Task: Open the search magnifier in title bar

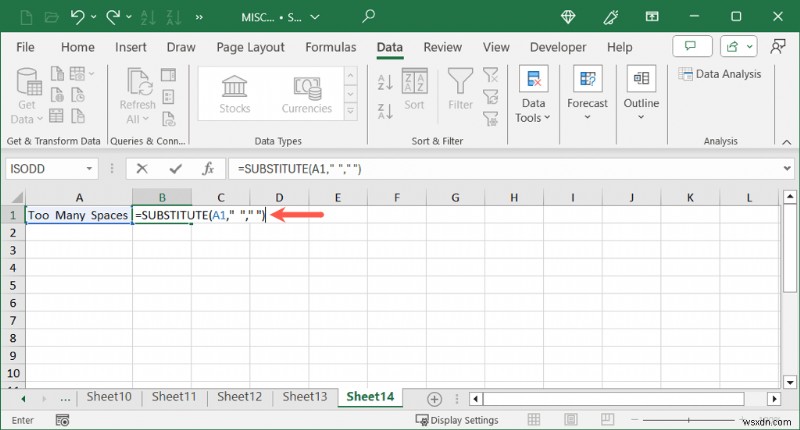Action: point(368,16)
